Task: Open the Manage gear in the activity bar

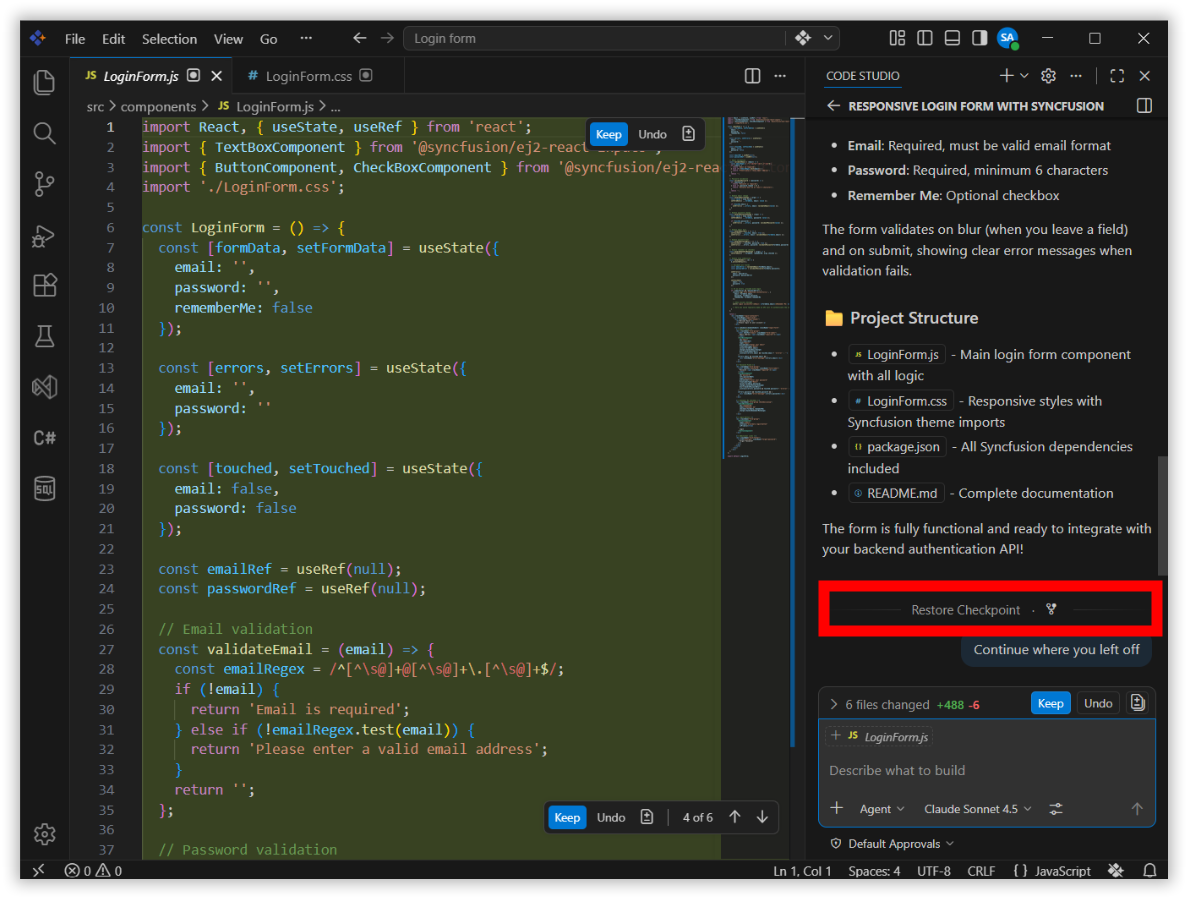Action: point(45,834)
